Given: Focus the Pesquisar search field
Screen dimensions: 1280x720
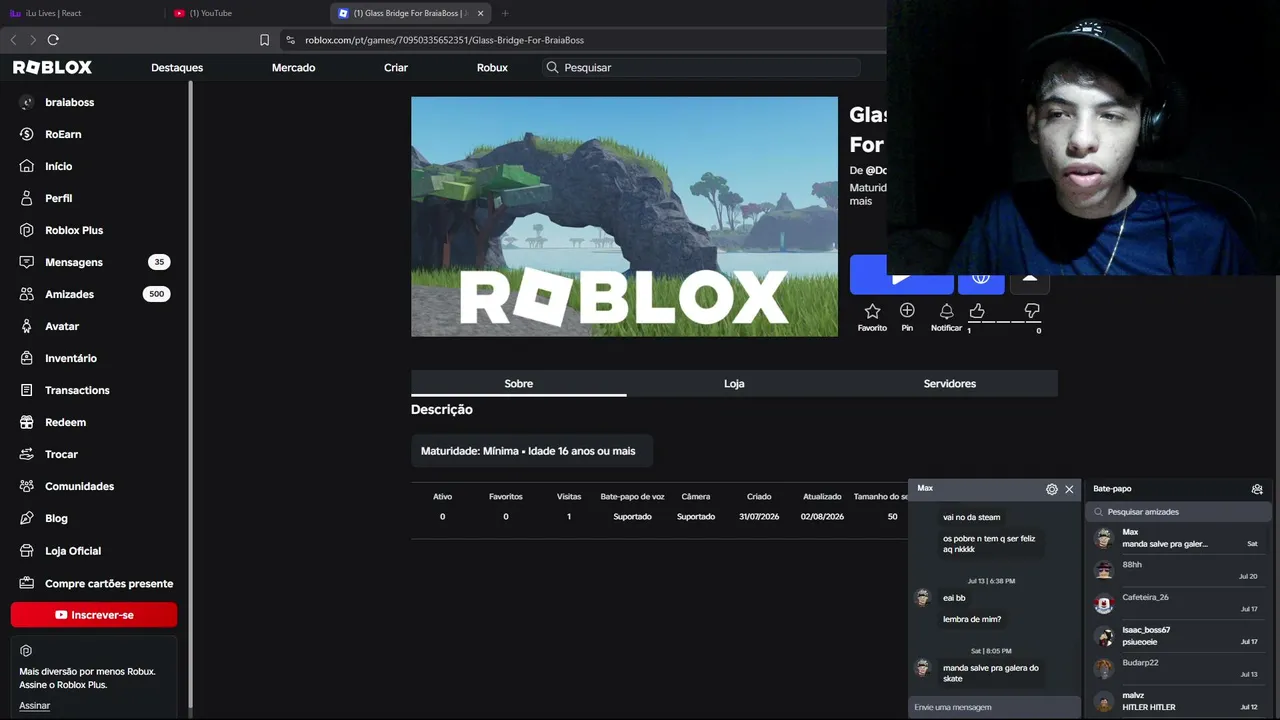Looking at the screenshot, I should [x=700, y=68].
